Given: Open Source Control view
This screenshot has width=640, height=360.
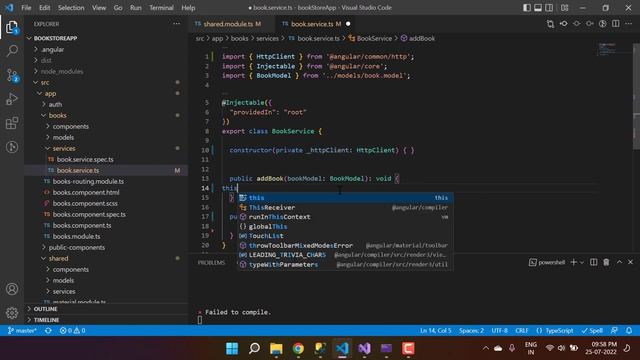Looking at the screenshot, I should pos(12,76).
